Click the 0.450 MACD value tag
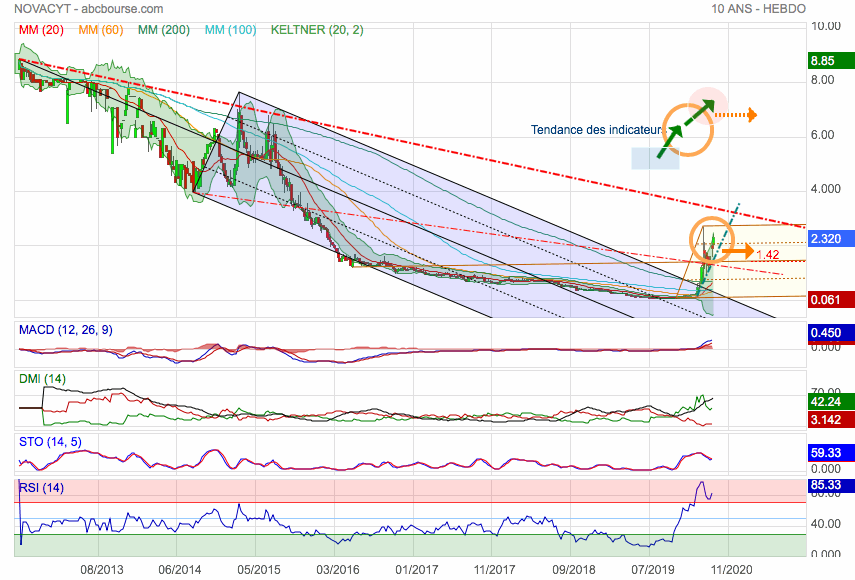Screen dimensions: 855x580 (x=831, y=333)
